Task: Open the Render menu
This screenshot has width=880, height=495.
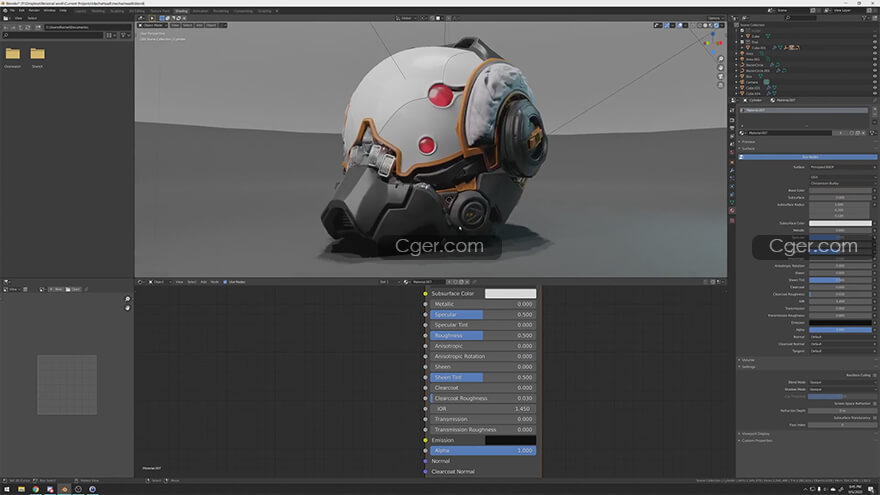Action: pyautogui.click(x=34, y=10)
